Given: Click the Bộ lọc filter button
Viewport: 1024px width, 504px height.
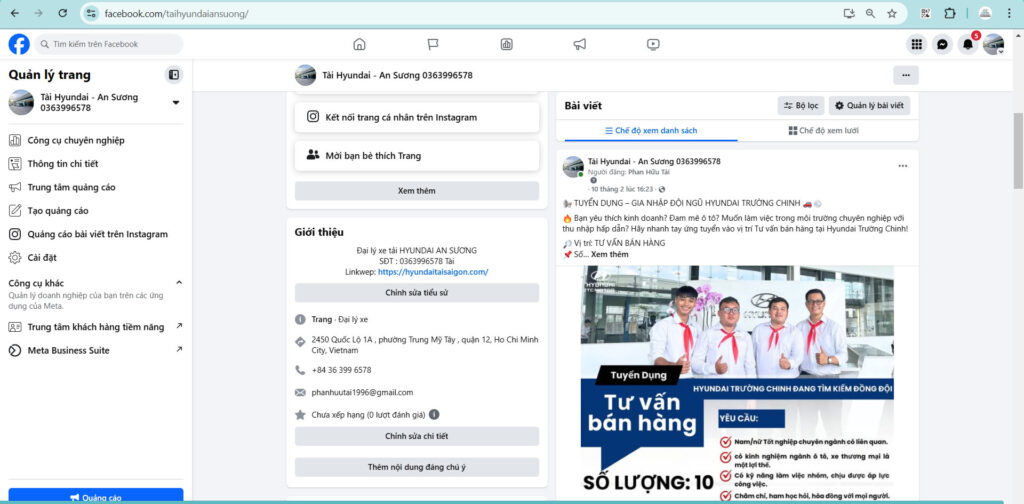Looking at the screenshot, I should click(x=801, y=105).
